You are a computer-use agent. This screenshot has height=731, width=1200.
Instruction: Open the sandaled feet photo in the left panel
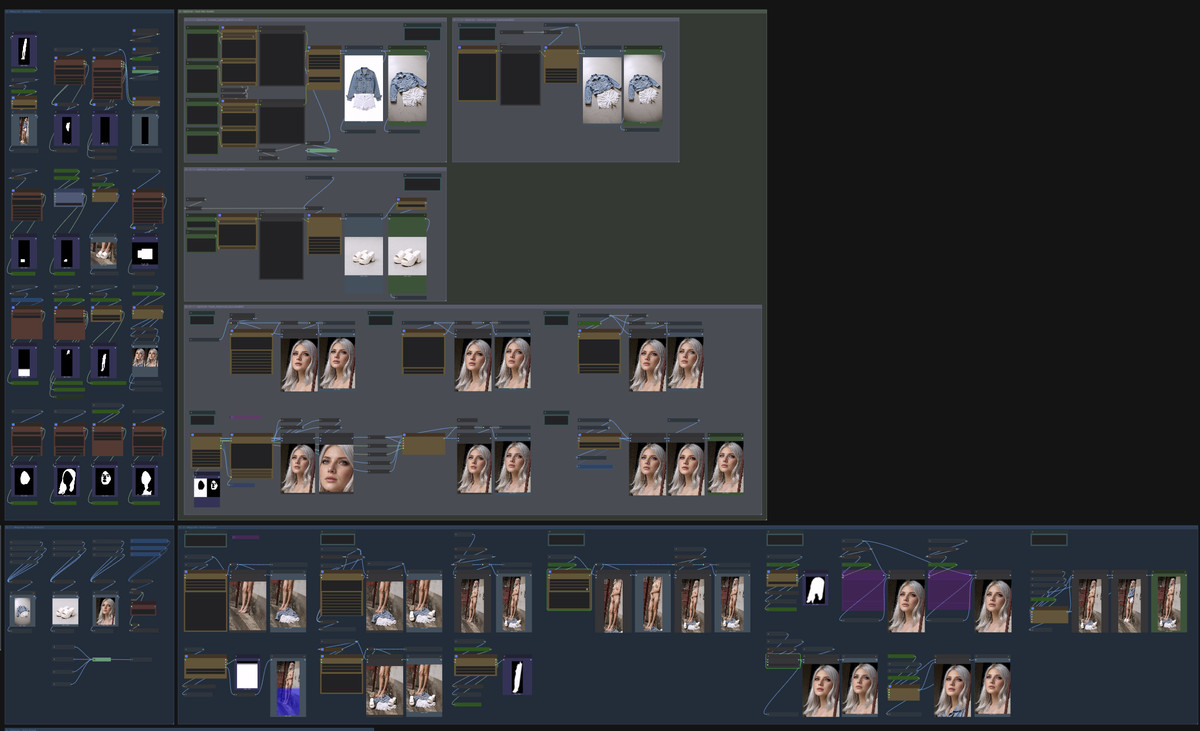104,253
